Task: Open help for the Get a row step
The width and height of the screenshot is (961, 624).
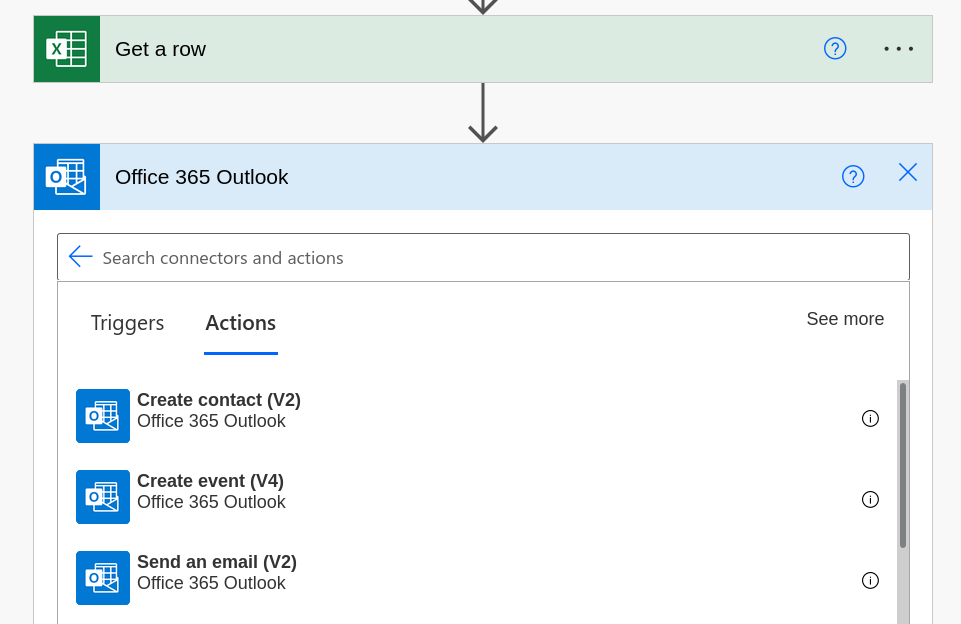Action: click(835, 48)
